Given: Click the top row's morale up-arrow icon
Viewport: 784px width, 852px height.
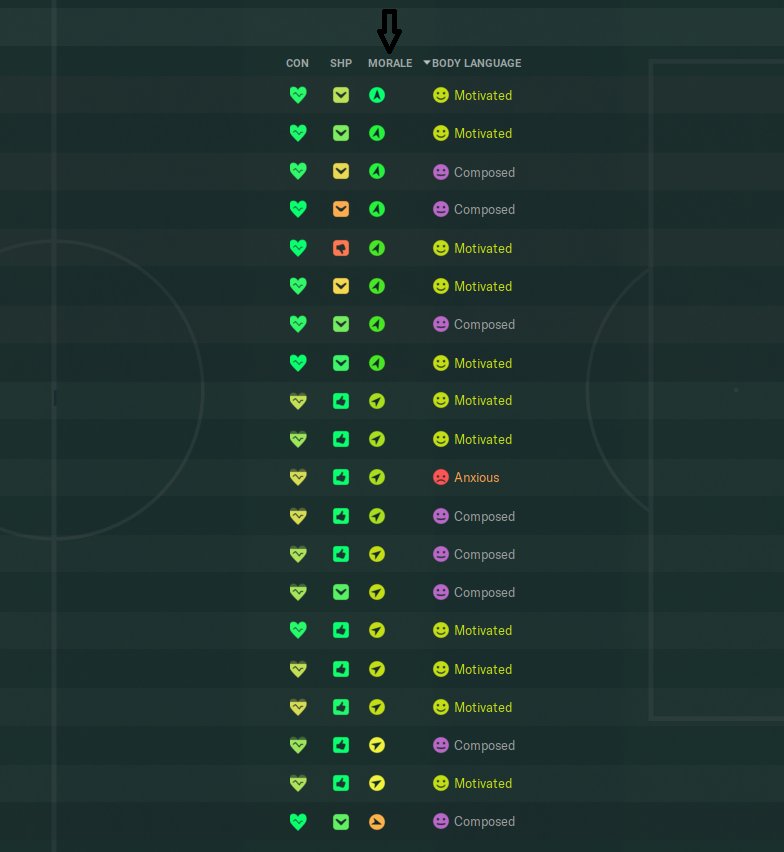Looking at the screenshot, I should pyautogui.click(x=377, y=96).
